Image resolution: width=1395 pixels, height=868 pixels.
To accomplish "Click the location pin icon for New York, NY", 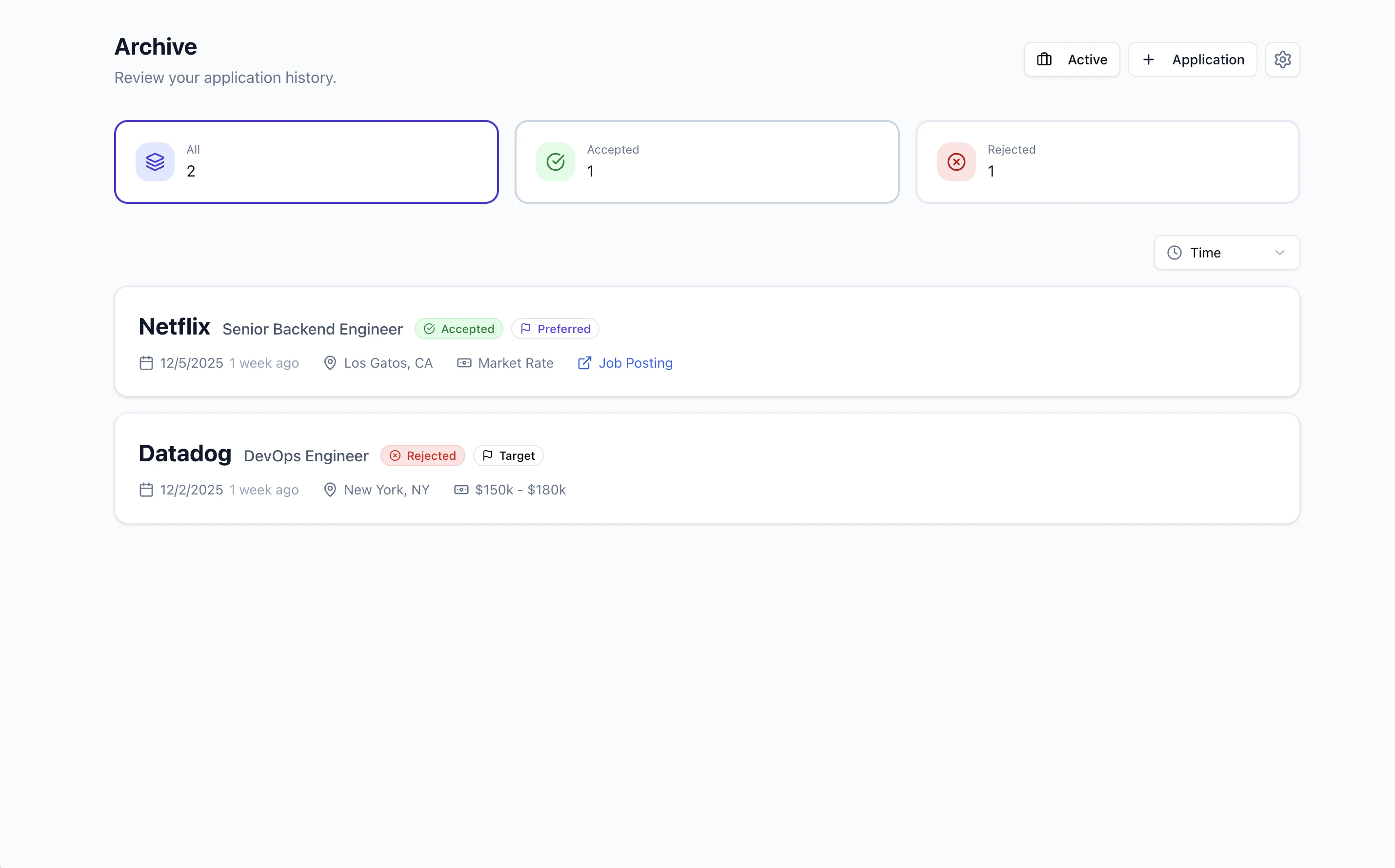I will click(330, 490).
